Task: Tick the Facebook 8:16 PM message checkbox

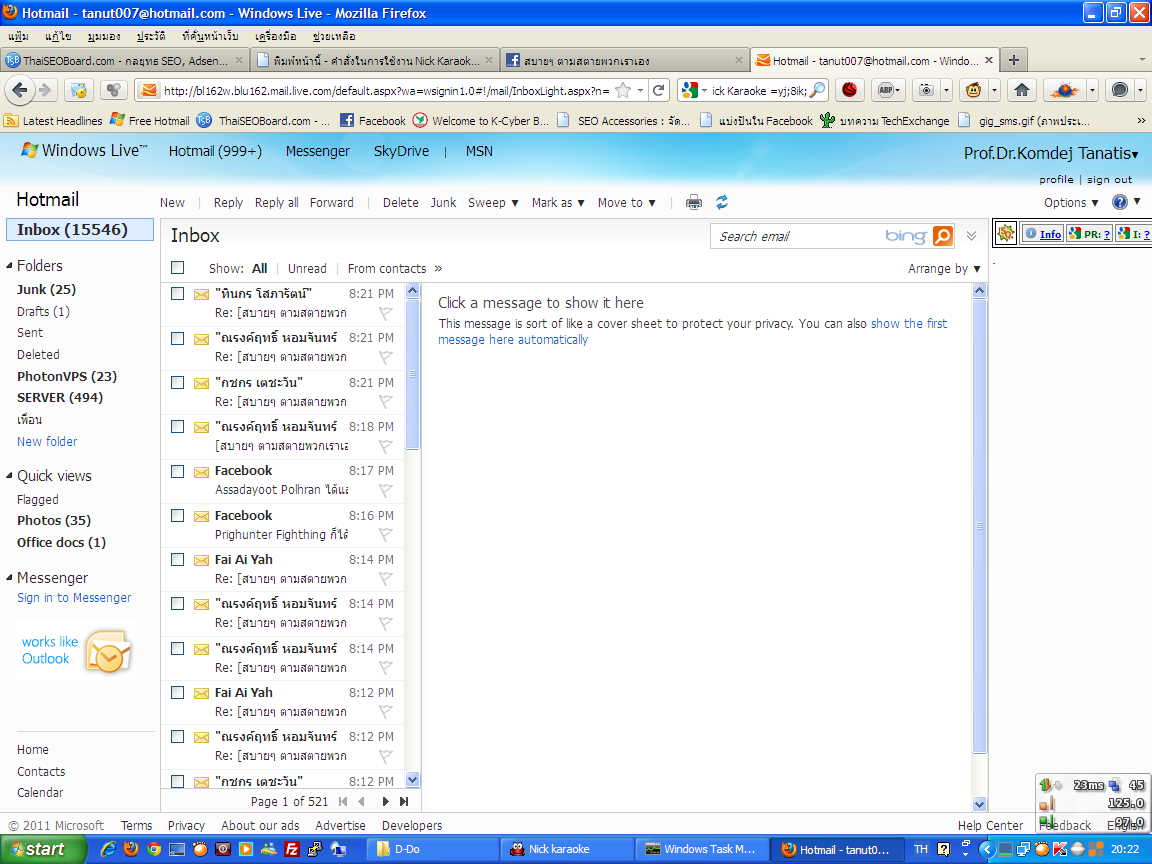Action: point(177,515)
